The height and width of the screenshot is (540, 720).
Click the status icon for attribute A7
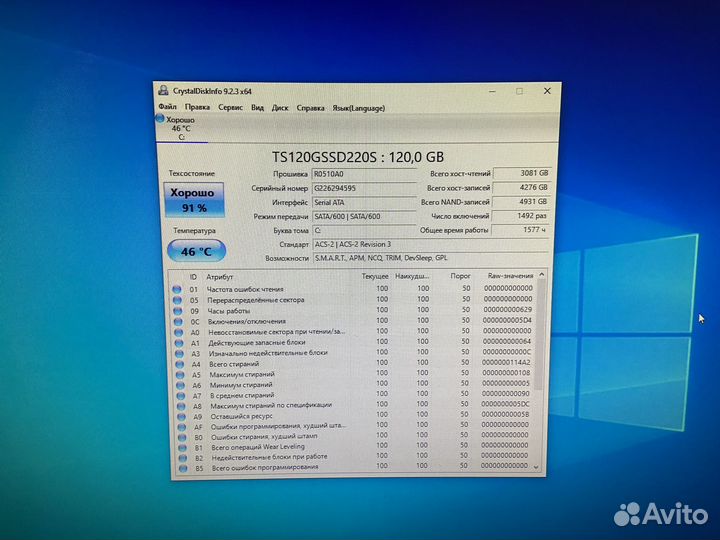pos(181,395)
